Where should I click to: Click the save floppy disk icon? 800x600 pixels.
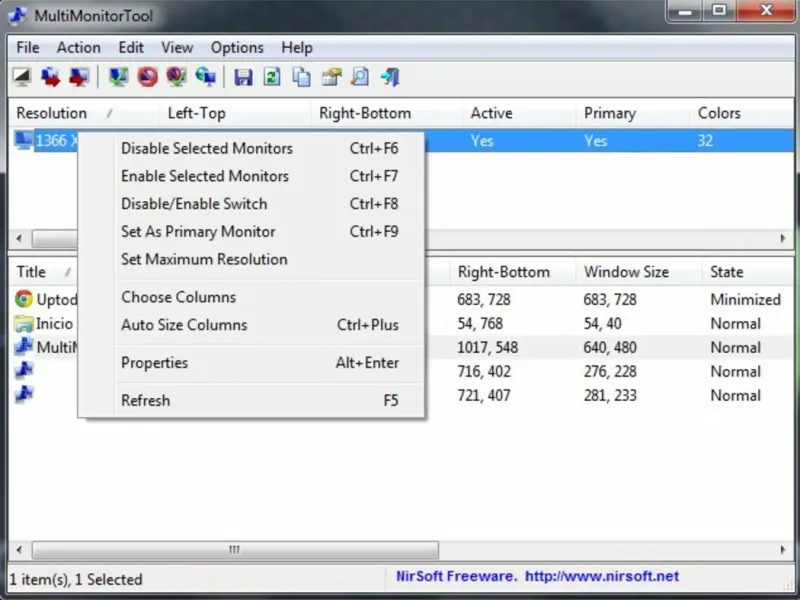click(243, 77)
